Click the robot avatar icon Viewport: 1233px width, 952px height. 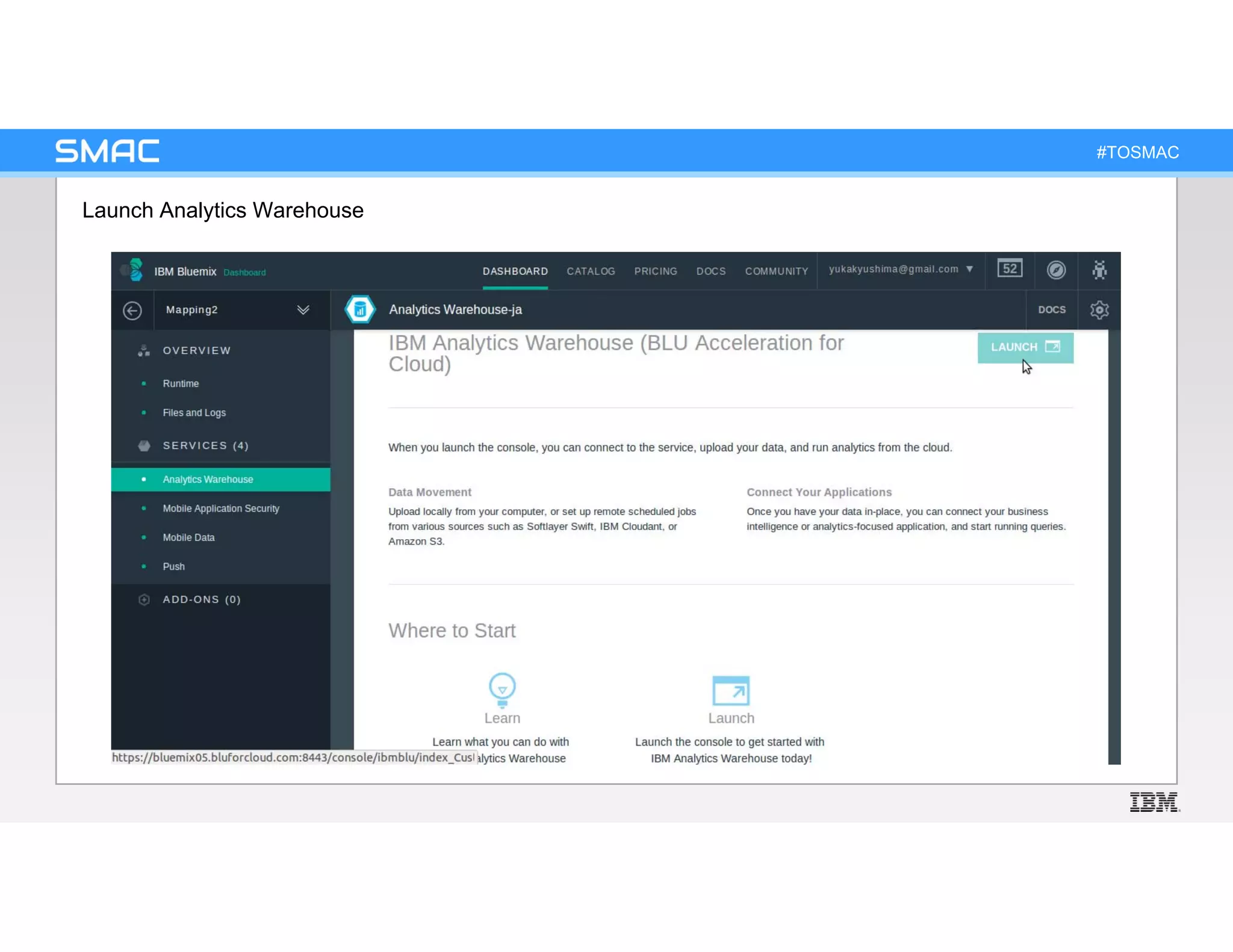[x=1099, y=270]
